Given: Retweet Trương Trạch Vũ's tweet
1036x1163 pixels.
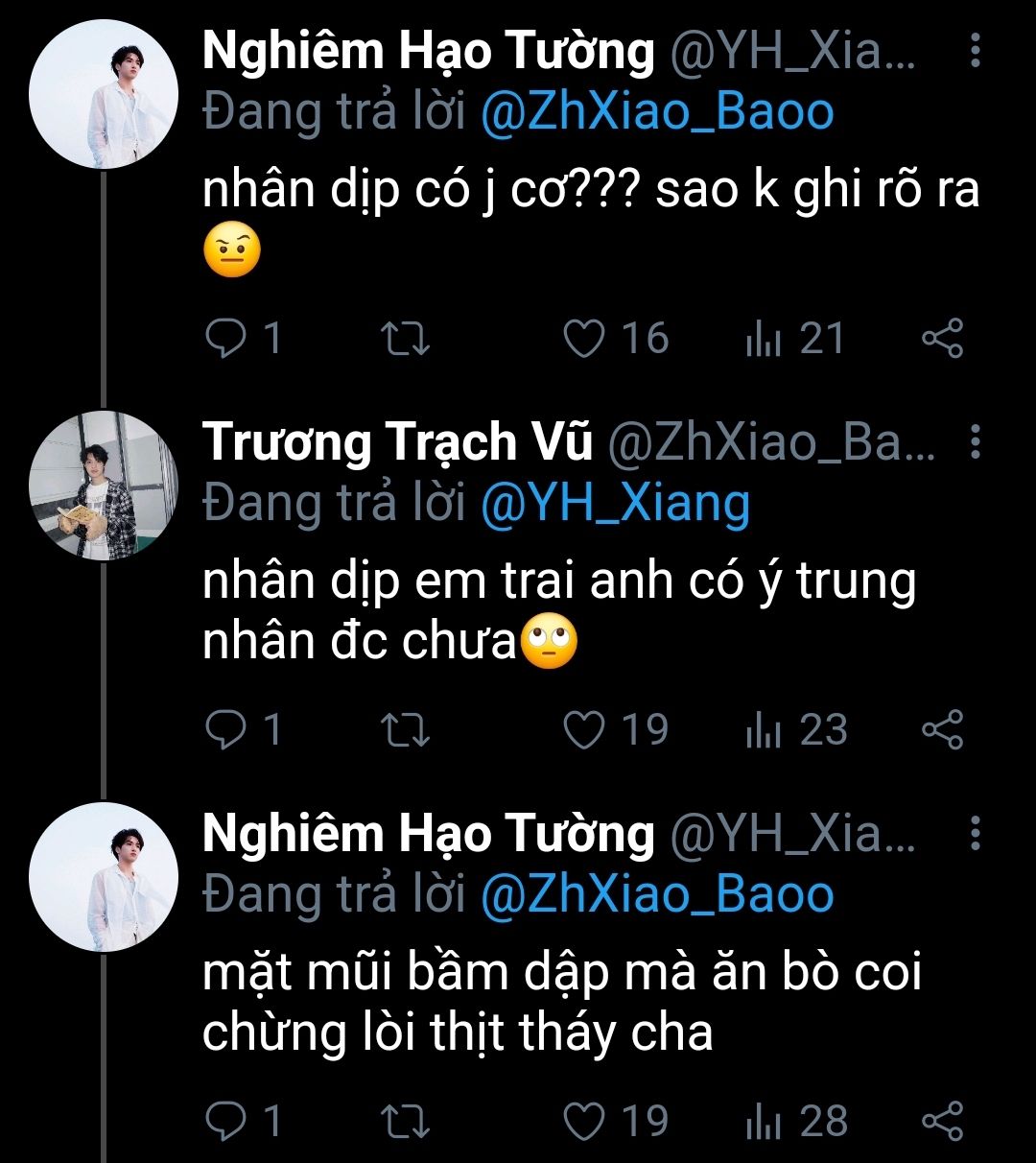Looking at the screenshot, I should (406, 730).
